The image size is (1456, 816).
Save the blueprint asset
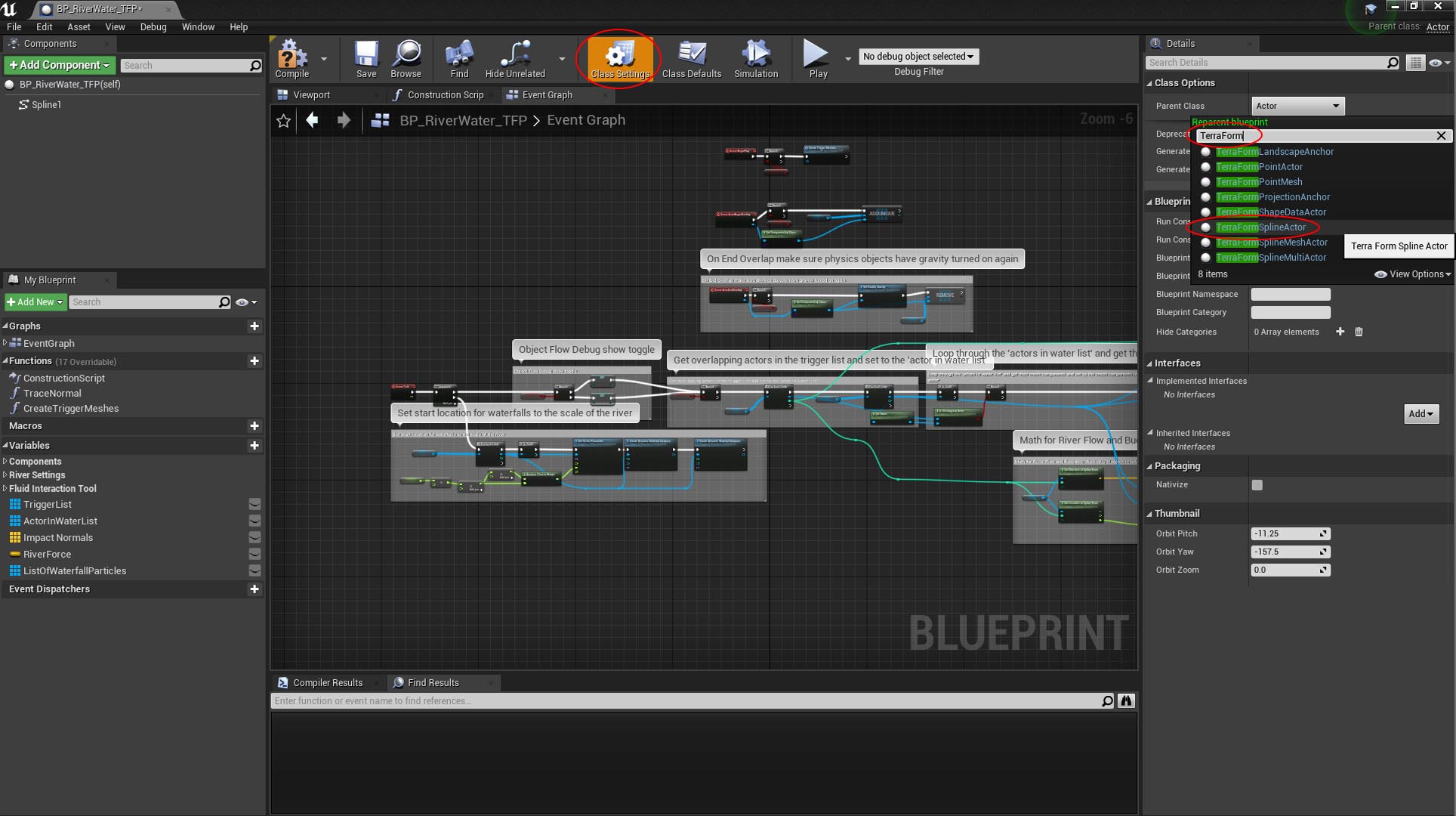click(x=366, y=59)
